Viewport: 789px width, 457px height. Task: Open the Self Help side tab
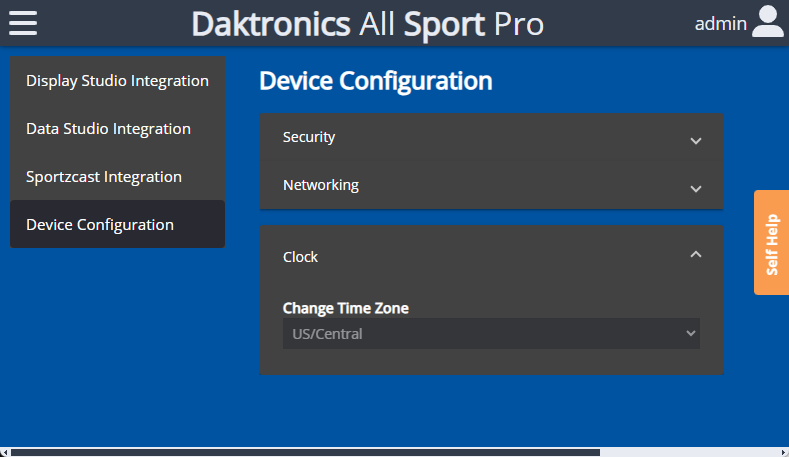pos(771,243)
